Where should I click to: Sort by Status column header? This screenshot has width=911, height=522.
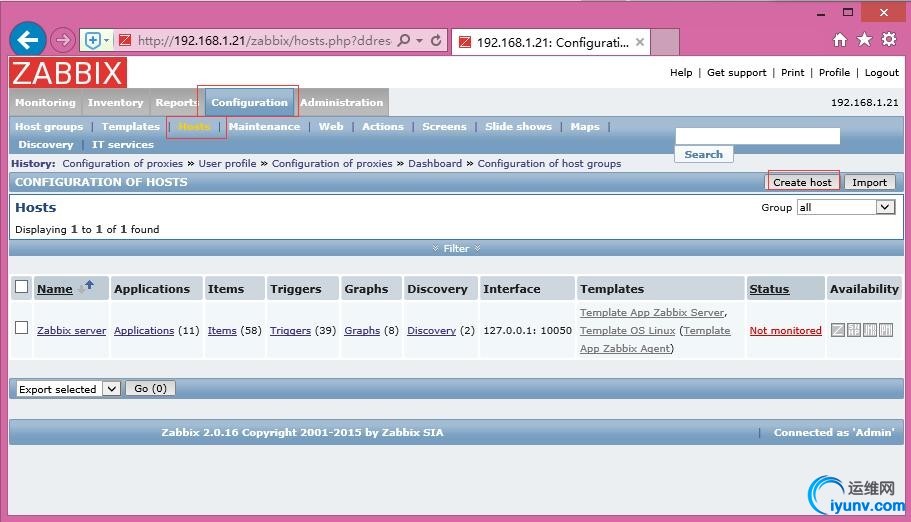point(769,289)
